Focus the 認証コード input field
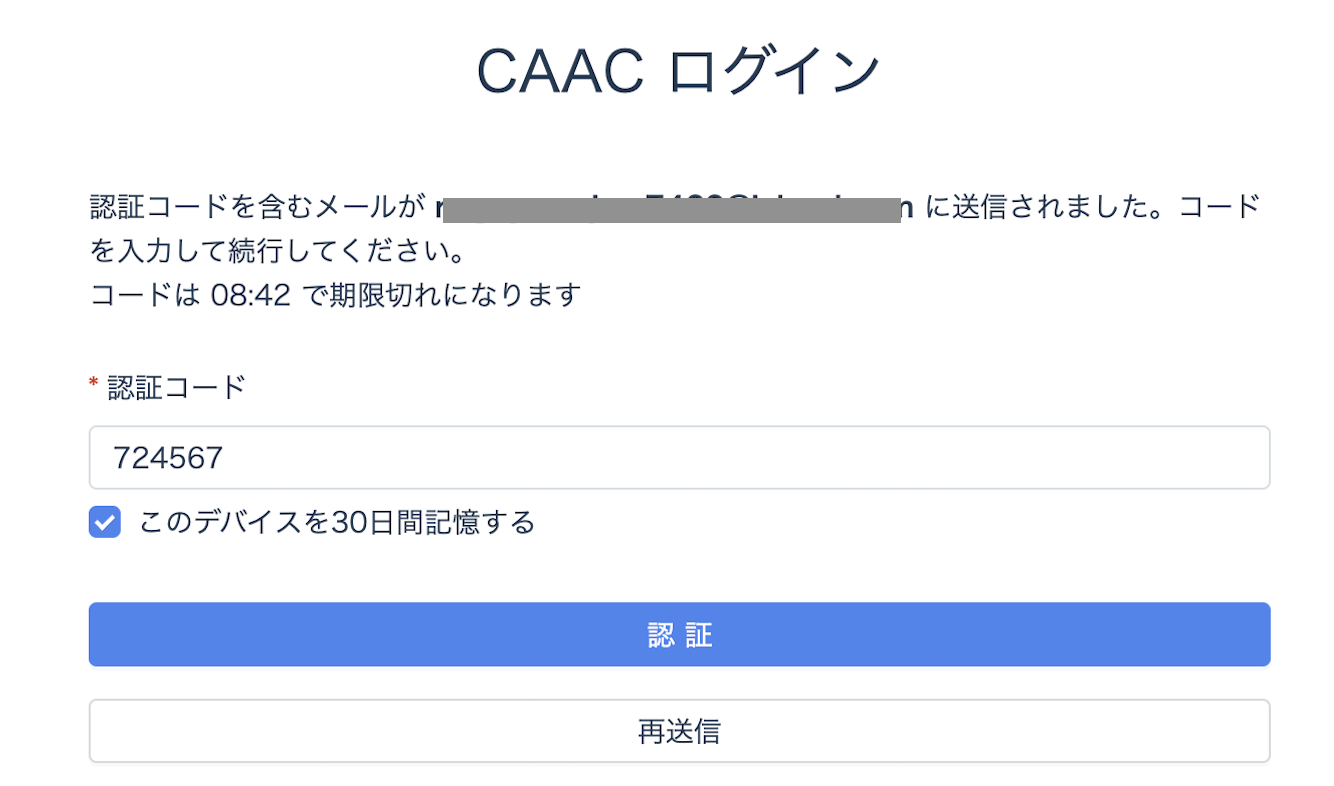Screen dimensions: 1334x786 (x=679, y=458)
